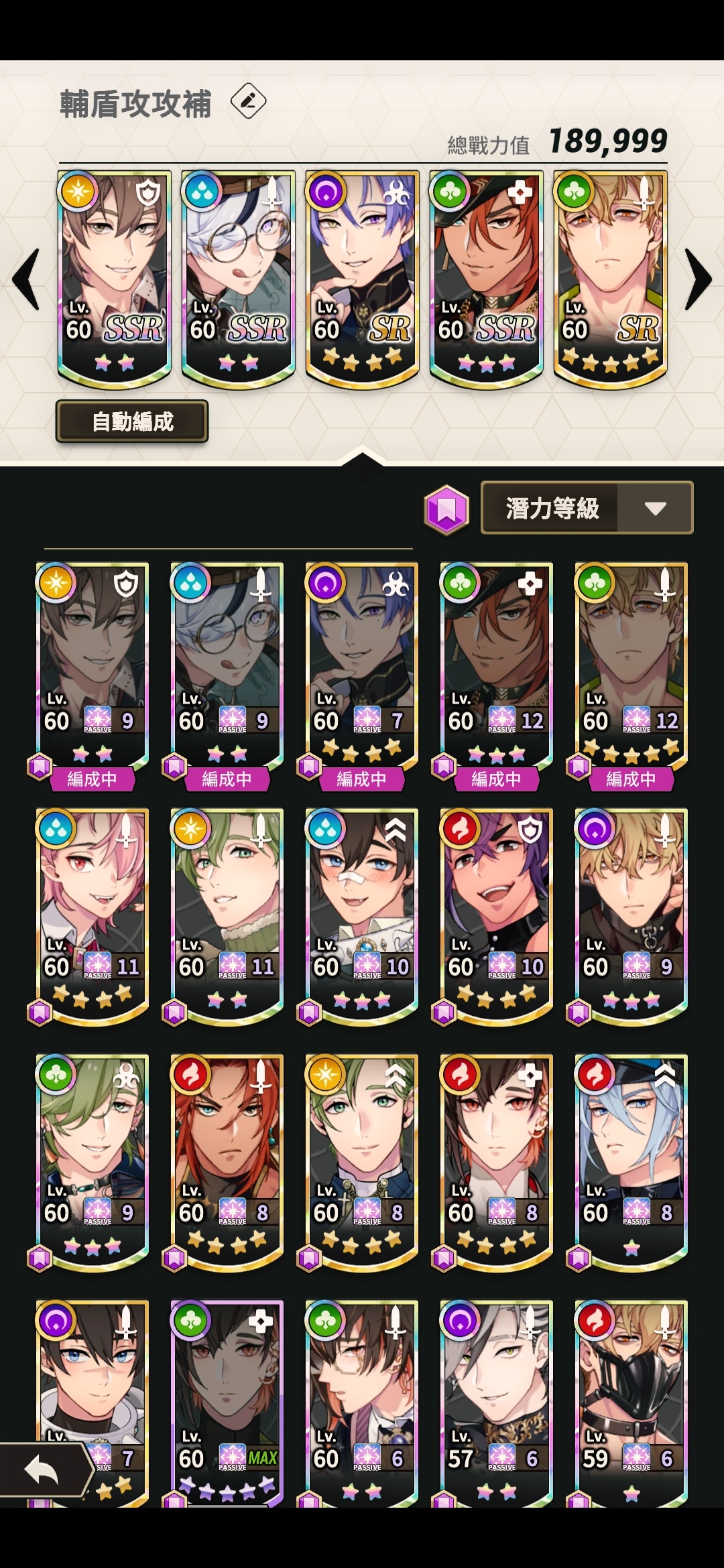724x1568 pixels.
Task: Select the masked Lv. 59 character card
Action: (x=631, y=1403)
